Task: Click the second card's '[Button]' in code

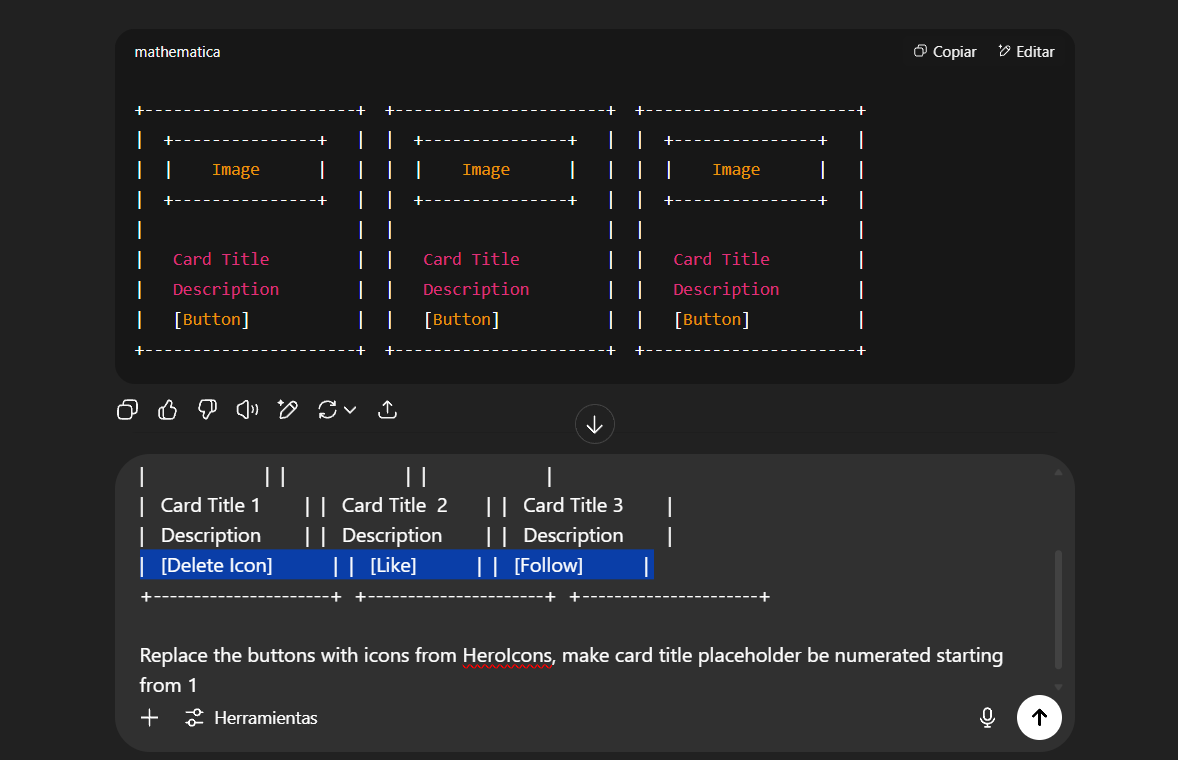Action: [x=462, y=319]
